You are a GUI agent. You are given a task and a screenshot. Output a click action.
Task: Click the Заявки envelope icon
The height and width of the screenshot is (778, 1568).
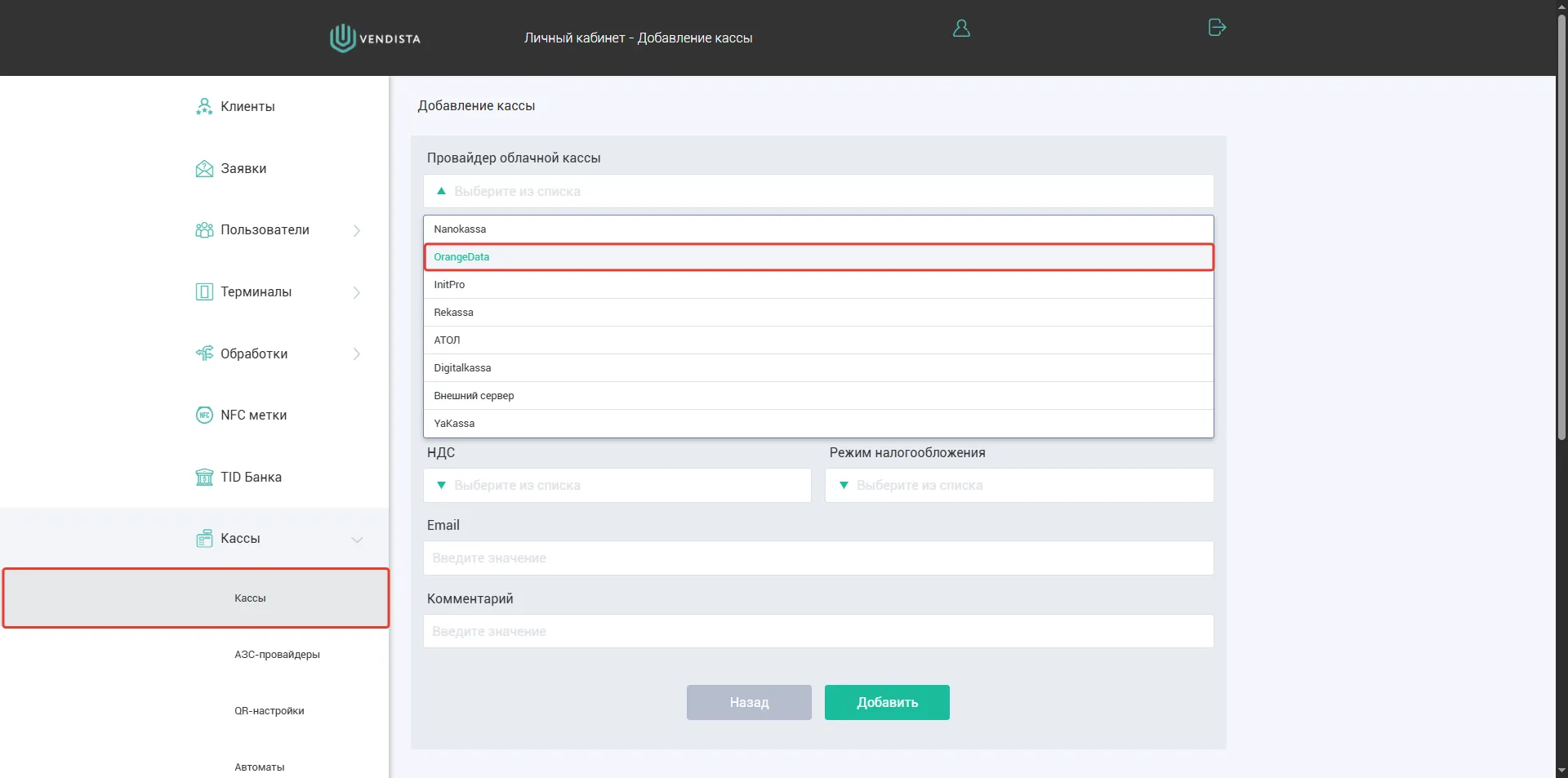204,169
